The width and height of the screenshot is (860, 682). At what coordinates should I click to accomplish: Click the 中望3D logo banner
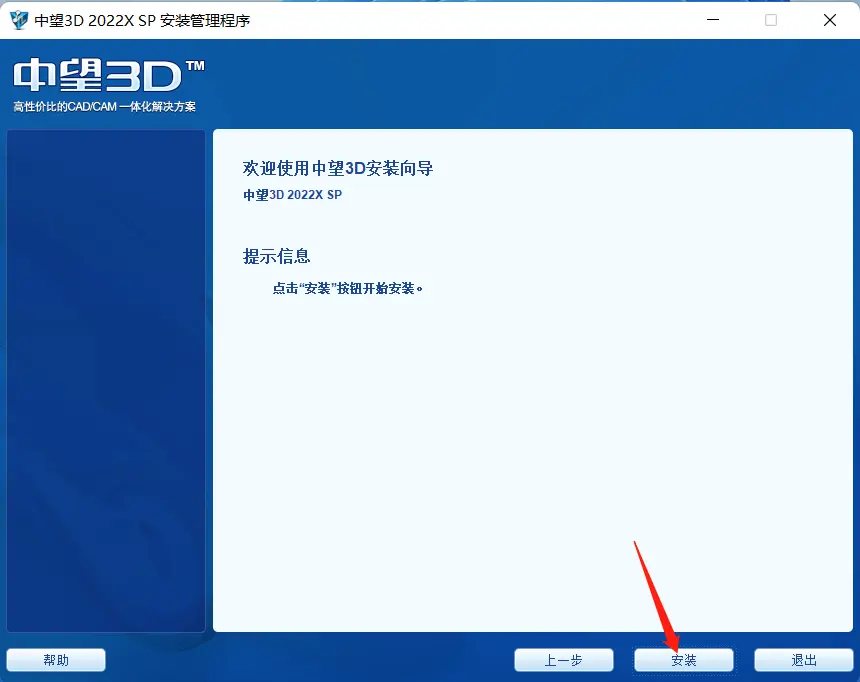(109, 76)
